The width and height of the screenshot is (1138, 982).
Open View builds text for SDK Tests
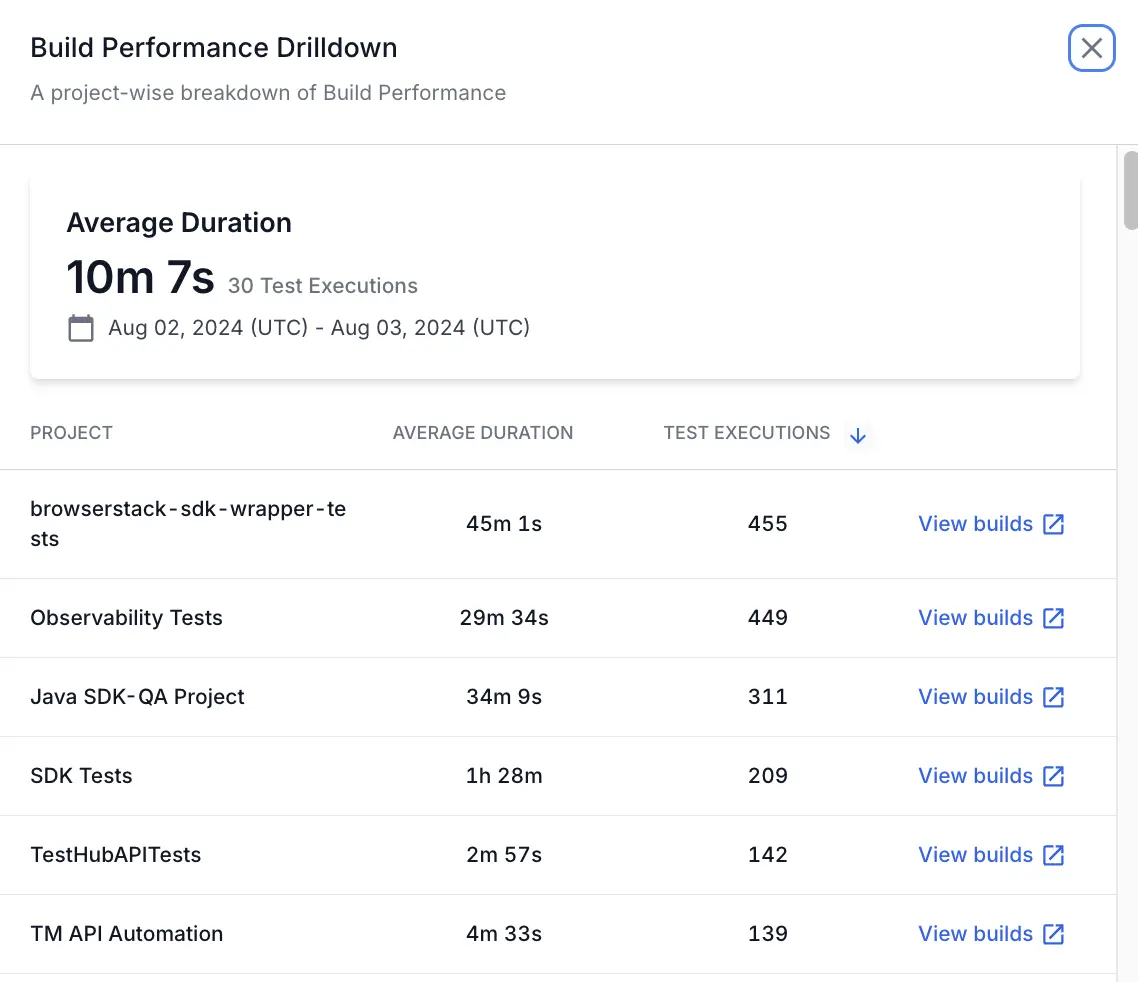pyautogui.click(x=975, y=776)
